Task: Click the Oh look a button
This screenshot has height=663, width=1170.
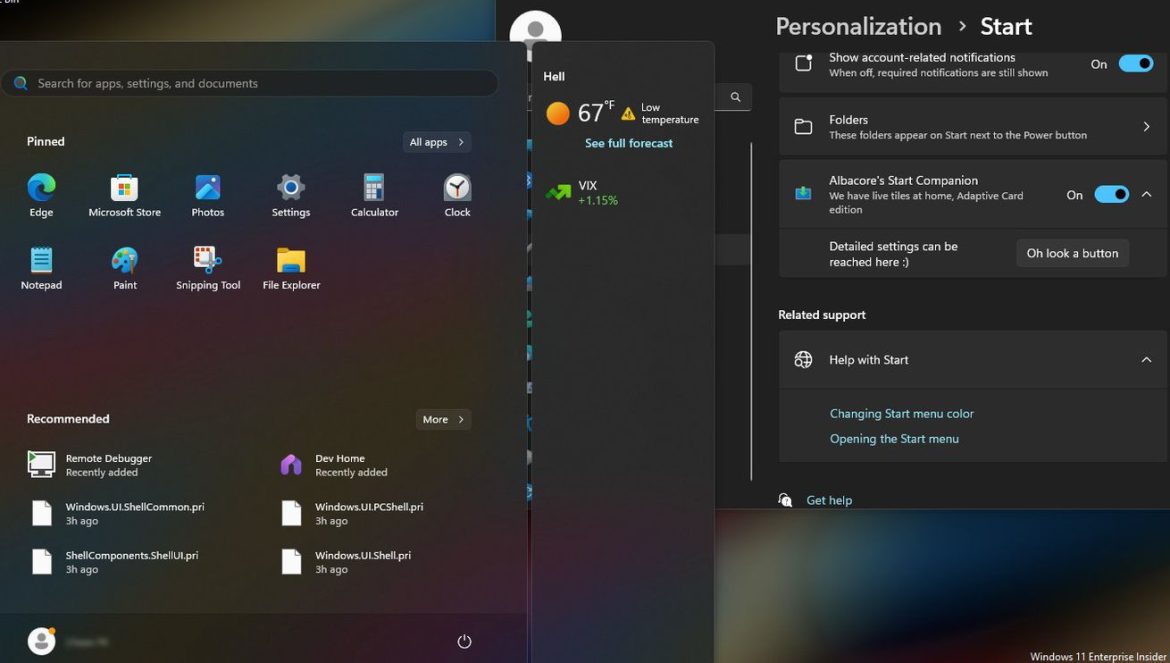Action: (x=1072, y=254)
